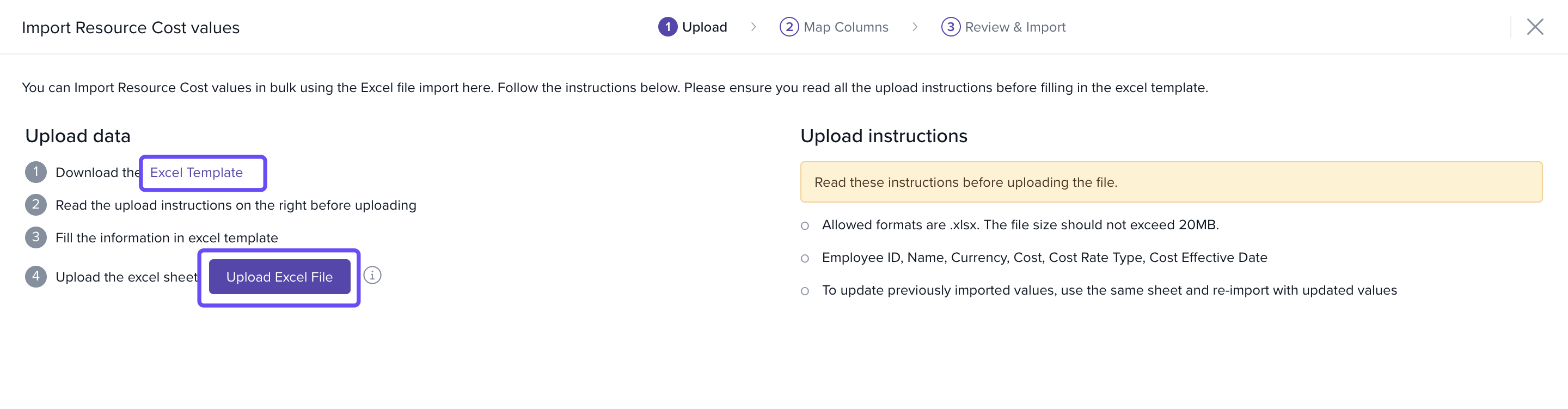Click the bullet beside re-import update instruction
The height and width of the screenshot is (409, 1568).
coord(805,291)
